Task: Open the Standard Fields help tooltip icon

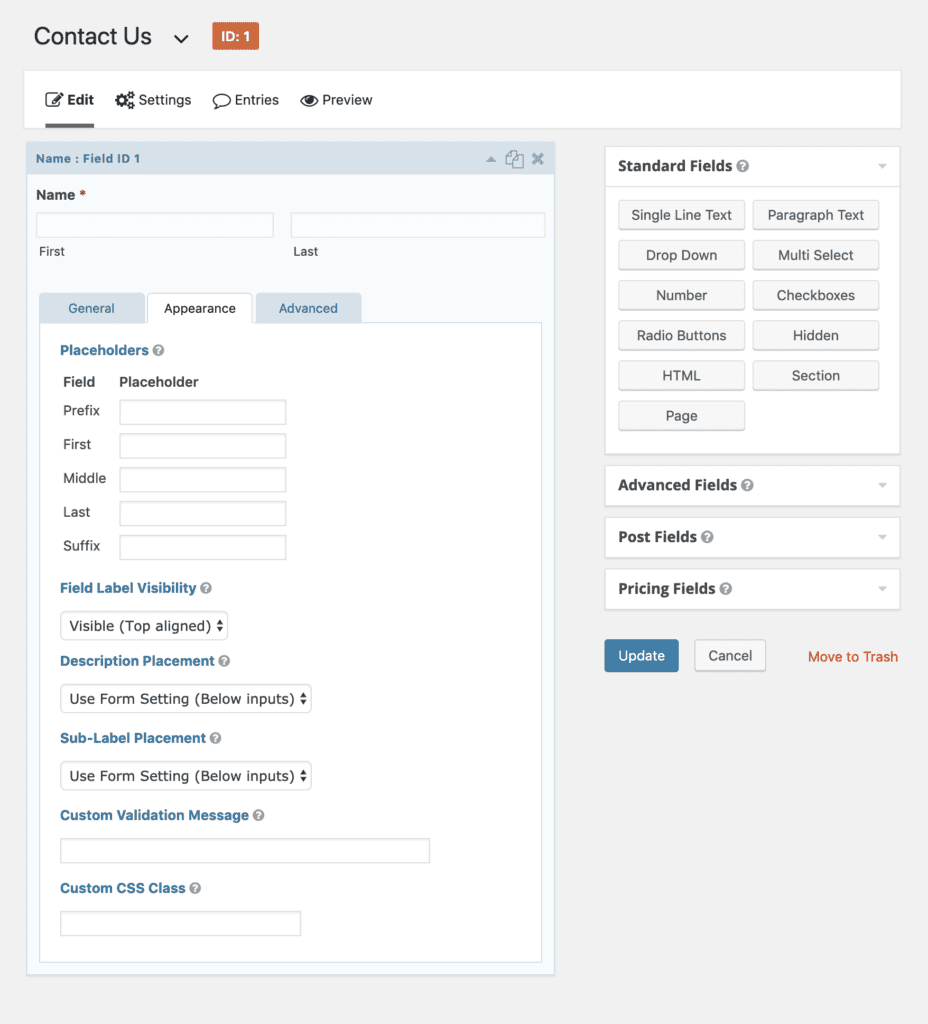Action: click(743, 167)
